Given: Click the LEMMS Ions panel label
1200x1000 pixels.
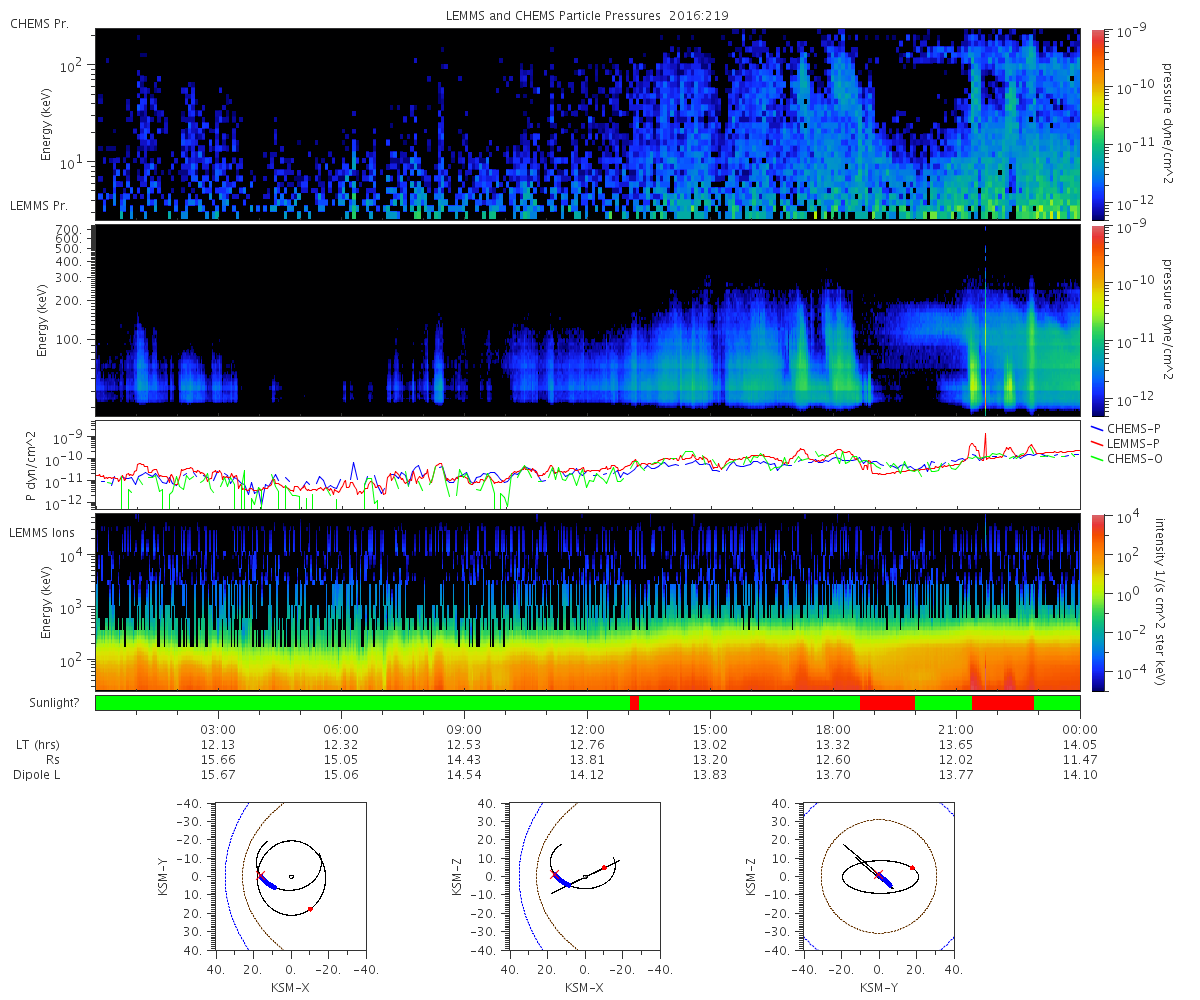Looking at the screenshot, I should [x=41, y=533].
